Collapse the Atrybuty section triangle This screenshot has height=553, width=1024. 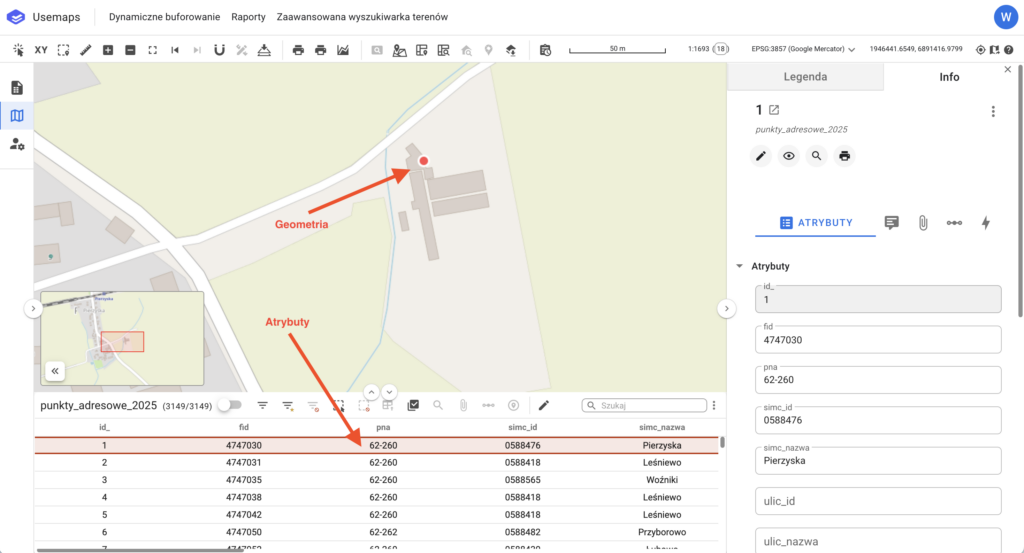(739, 267)
